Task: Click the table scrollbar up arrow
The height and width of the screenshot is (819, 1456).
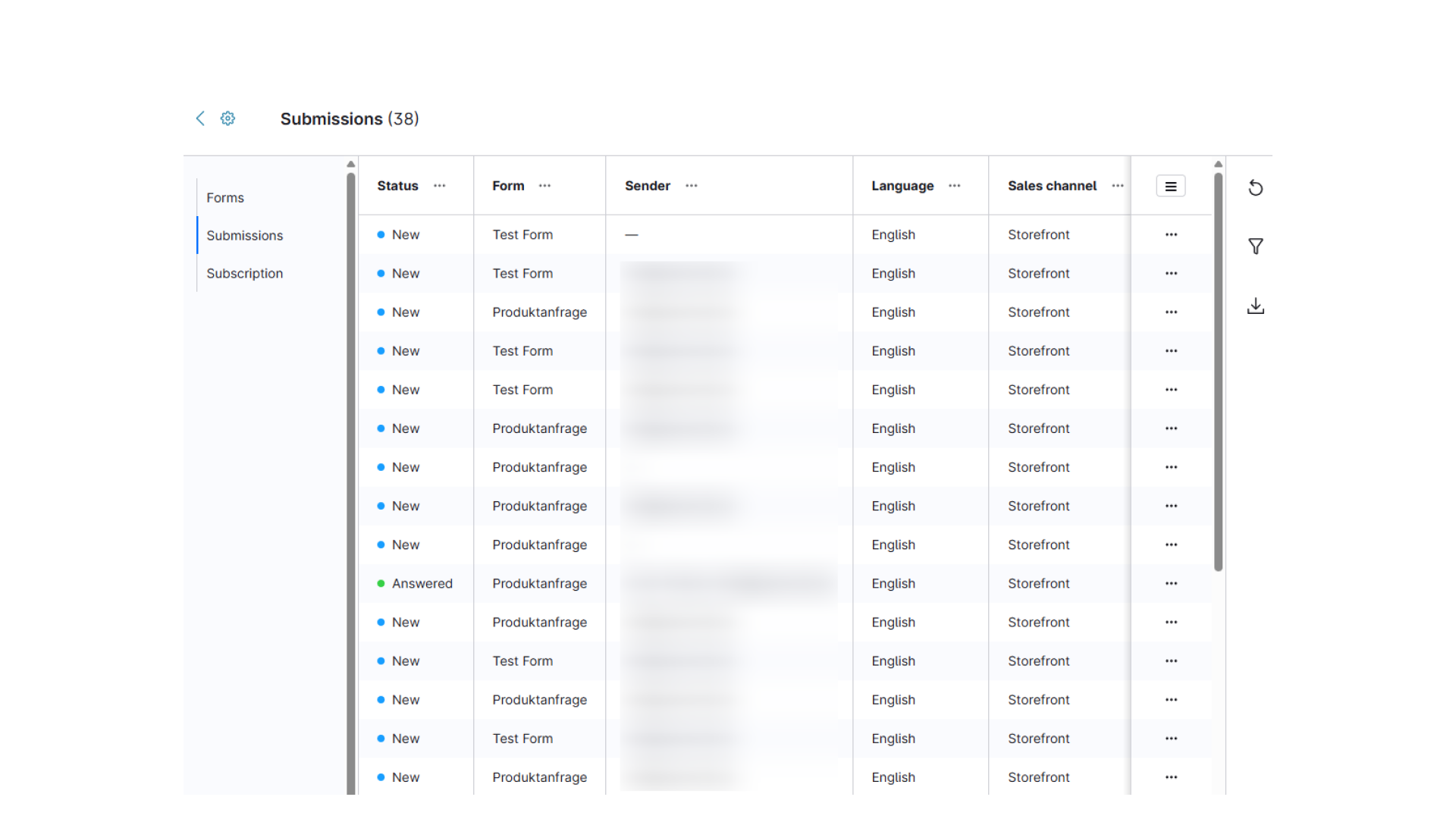Action: pos(1219,164)
